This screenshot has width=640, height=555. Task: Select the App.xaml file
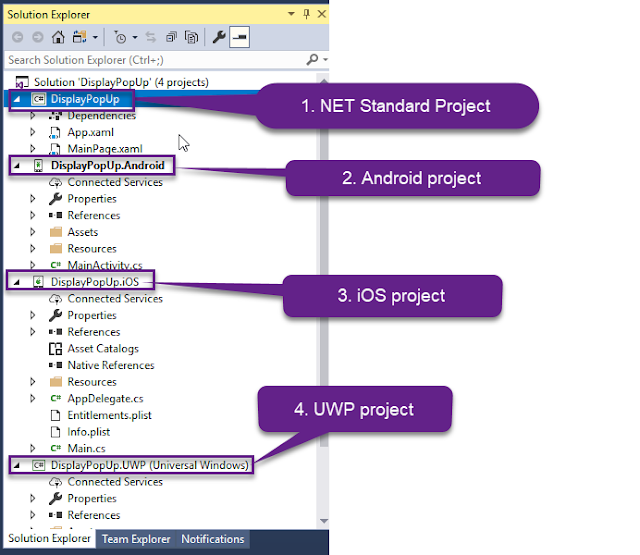point(91,132)
